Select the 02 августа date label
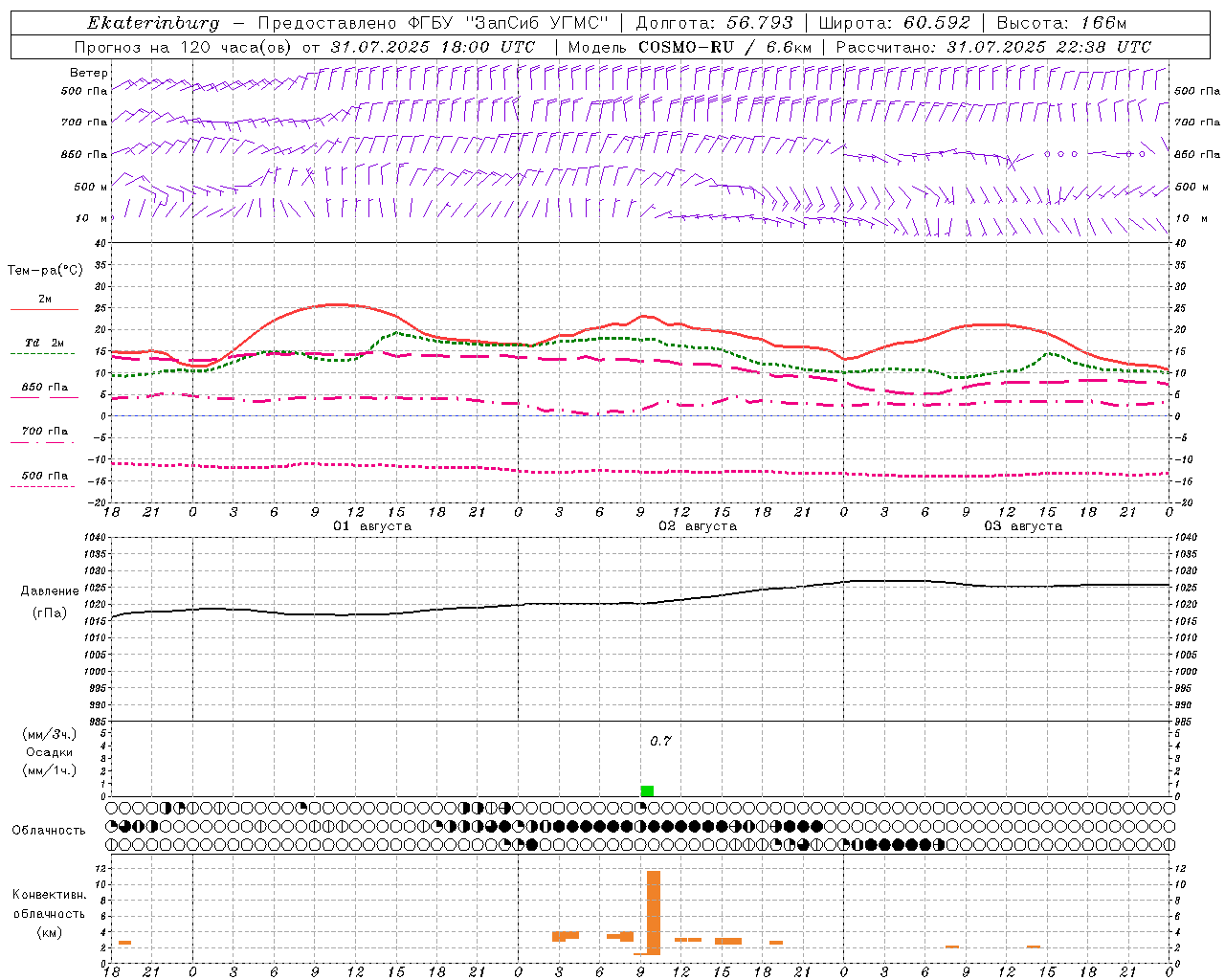 [698, 526]
